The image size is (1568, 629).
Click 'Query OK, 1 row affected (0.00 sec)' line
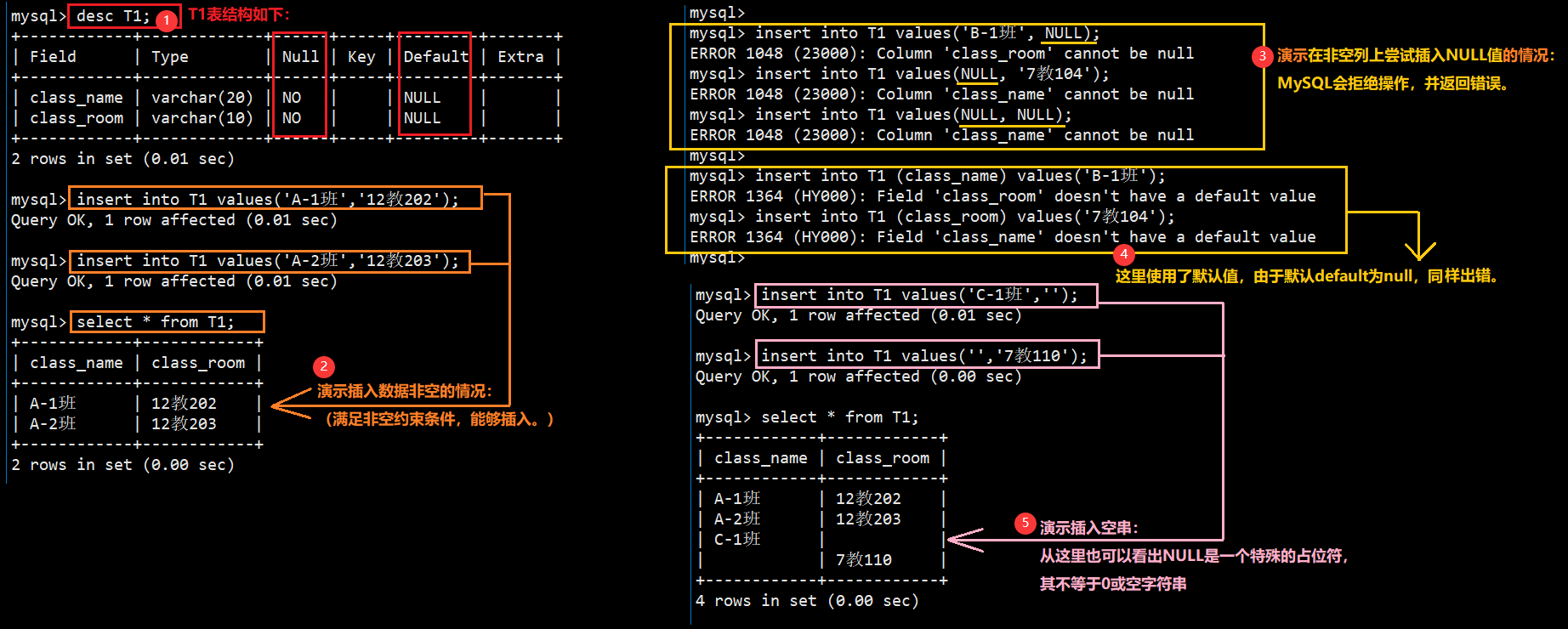click(x=858, y=377)
